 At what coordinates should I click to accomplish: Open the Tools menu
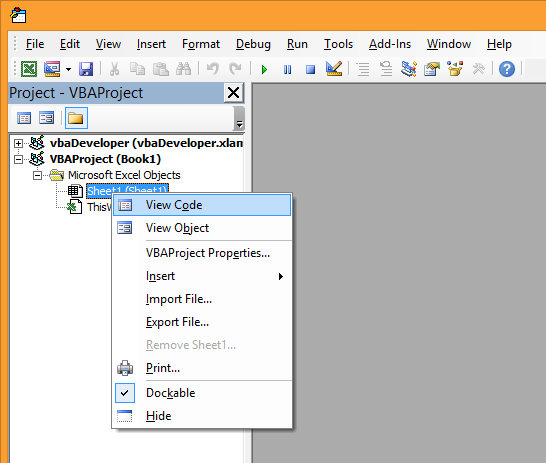coord(338,44)
